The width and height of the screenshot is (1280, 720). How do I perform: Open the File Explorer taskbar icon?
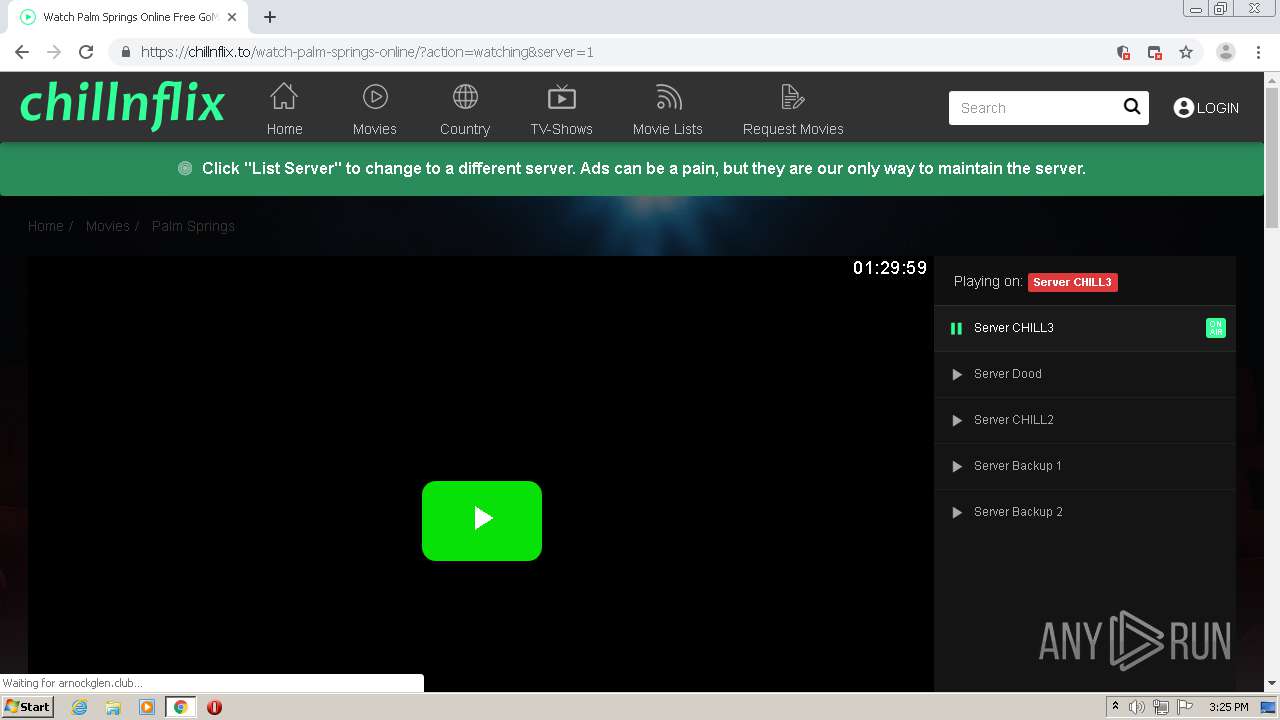(113, 707)
